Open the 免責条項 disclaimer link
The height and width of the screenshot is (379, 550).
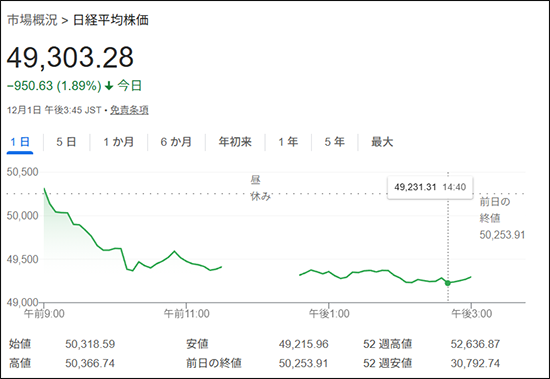[x=129, y=110]
